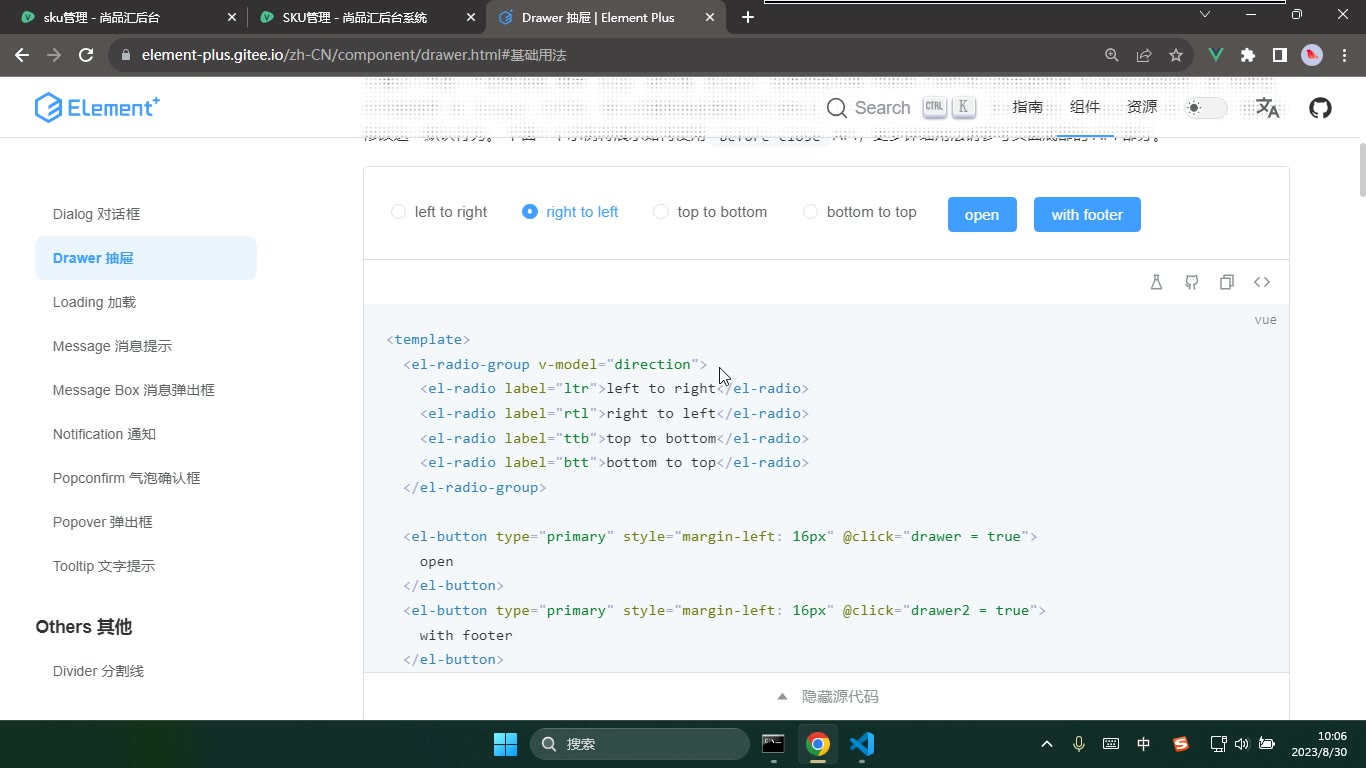This screenshot has height=768, width=1366.
Task: Collapse the code with 隐藏源代码
Action: [x=827, y=696]
